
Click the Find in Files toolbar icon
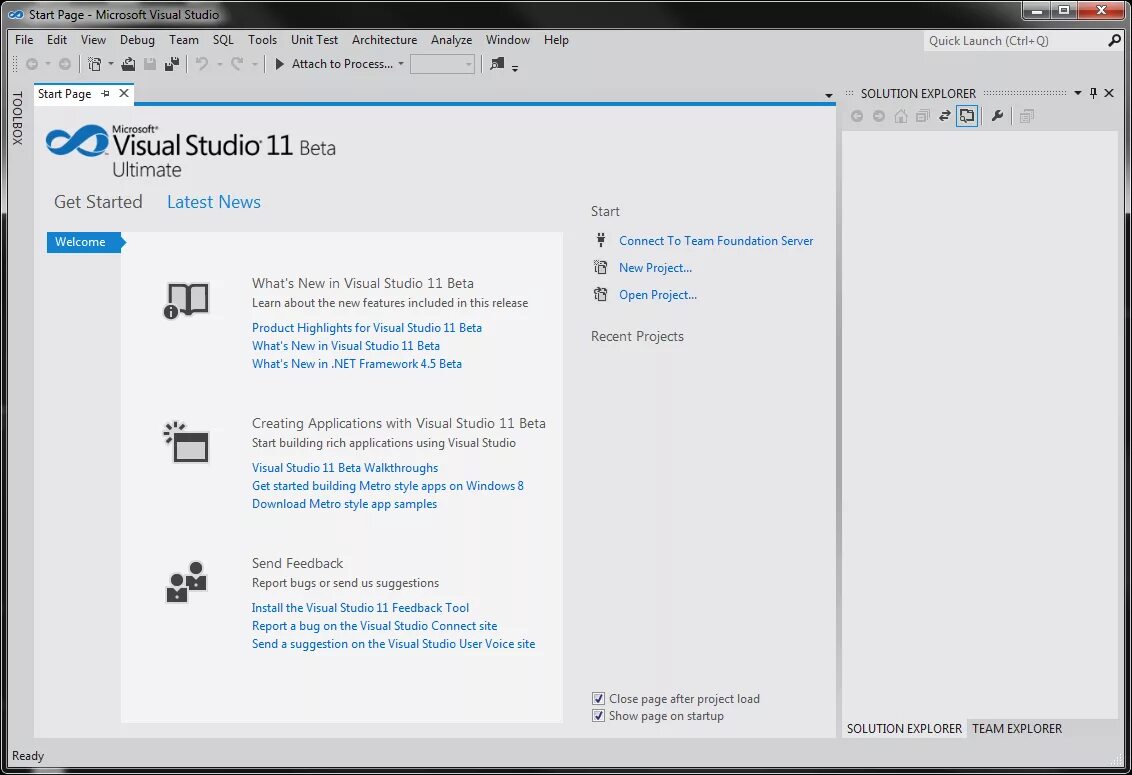click(x=497, y=64)
